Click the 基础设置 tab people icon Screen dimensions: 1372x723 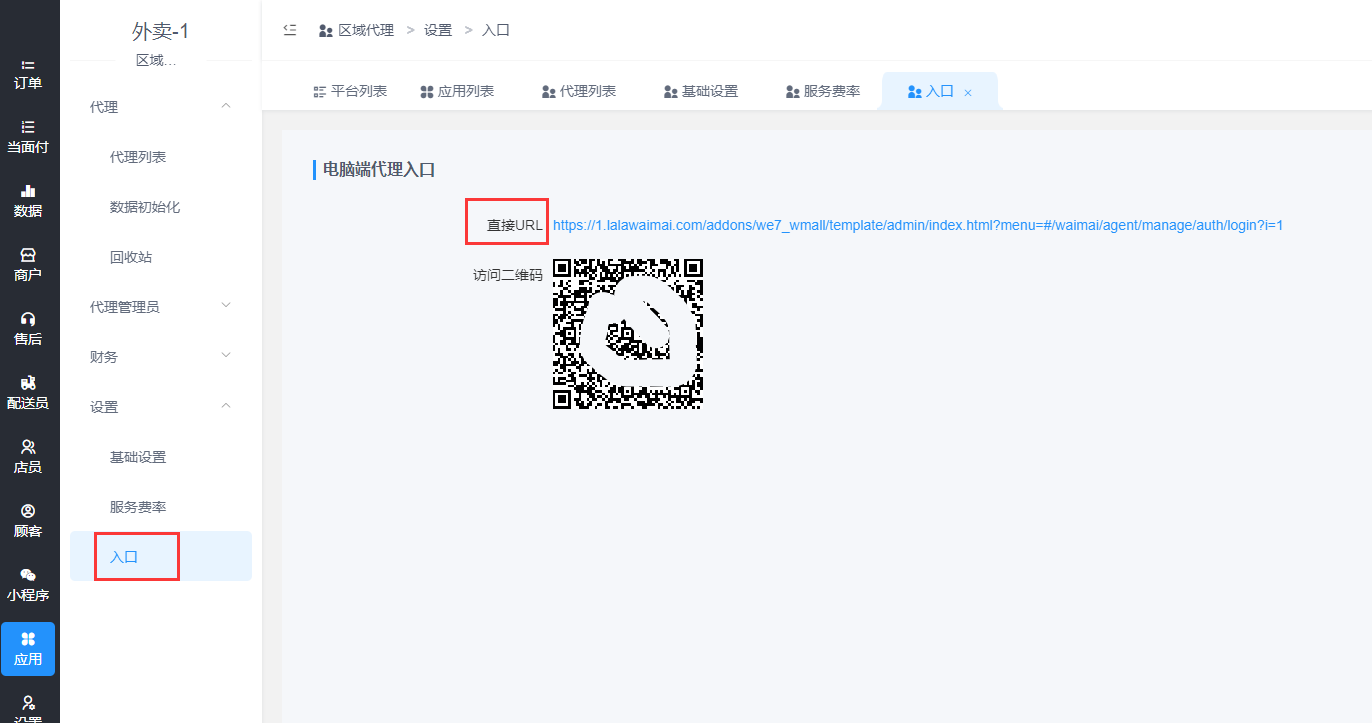pos(671,92)
